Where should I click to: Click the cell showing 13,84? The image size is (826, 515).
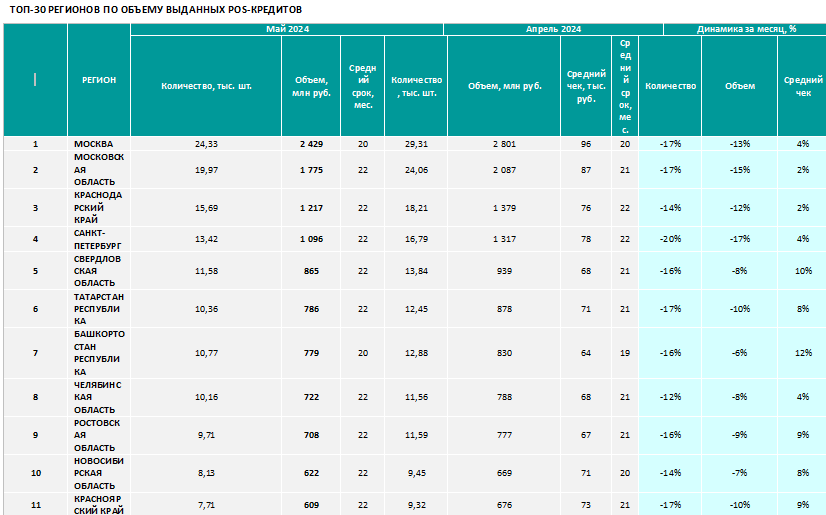coord(416,271)
